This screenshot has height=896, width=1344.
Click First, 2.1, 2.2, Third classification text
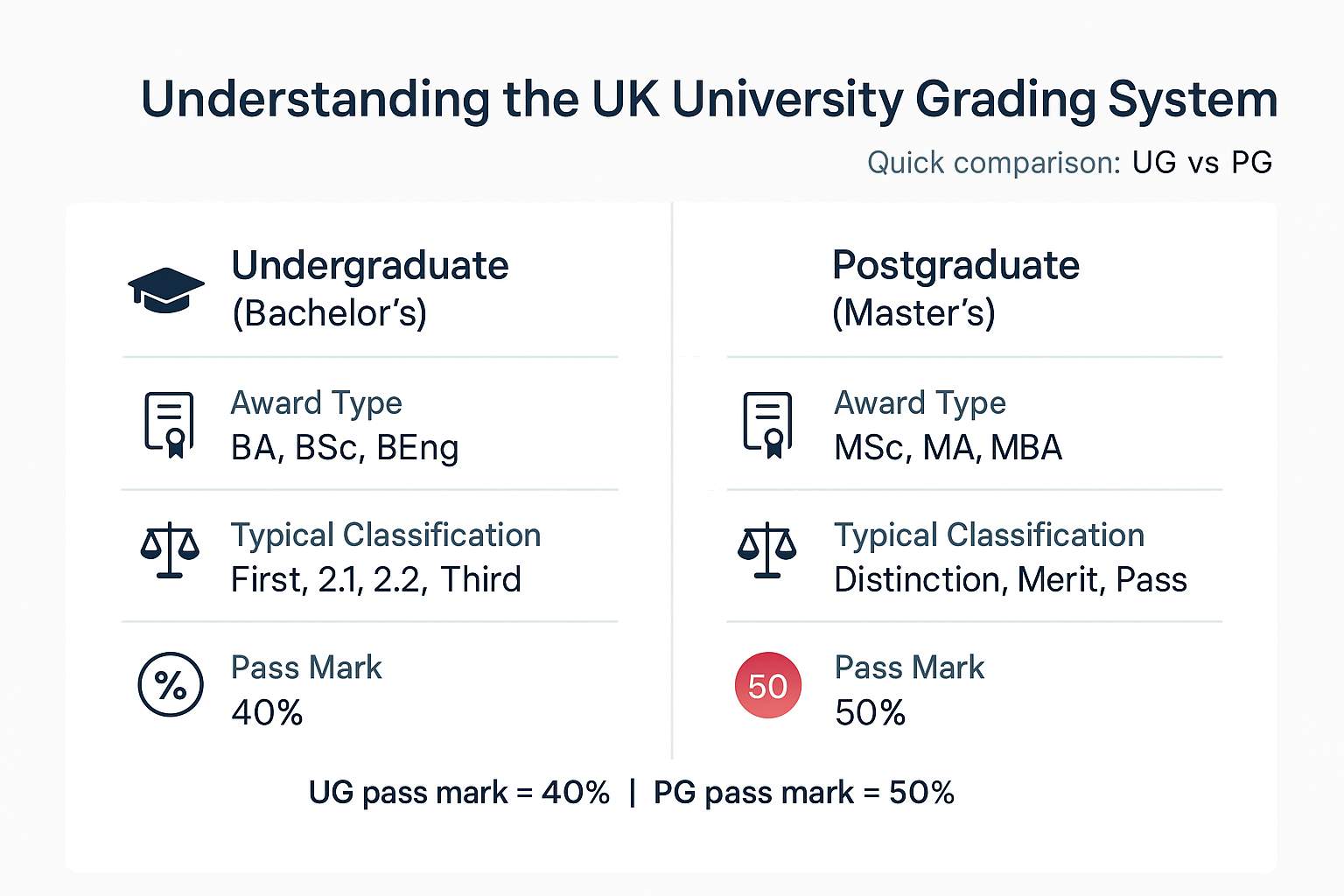pos(376,580)
